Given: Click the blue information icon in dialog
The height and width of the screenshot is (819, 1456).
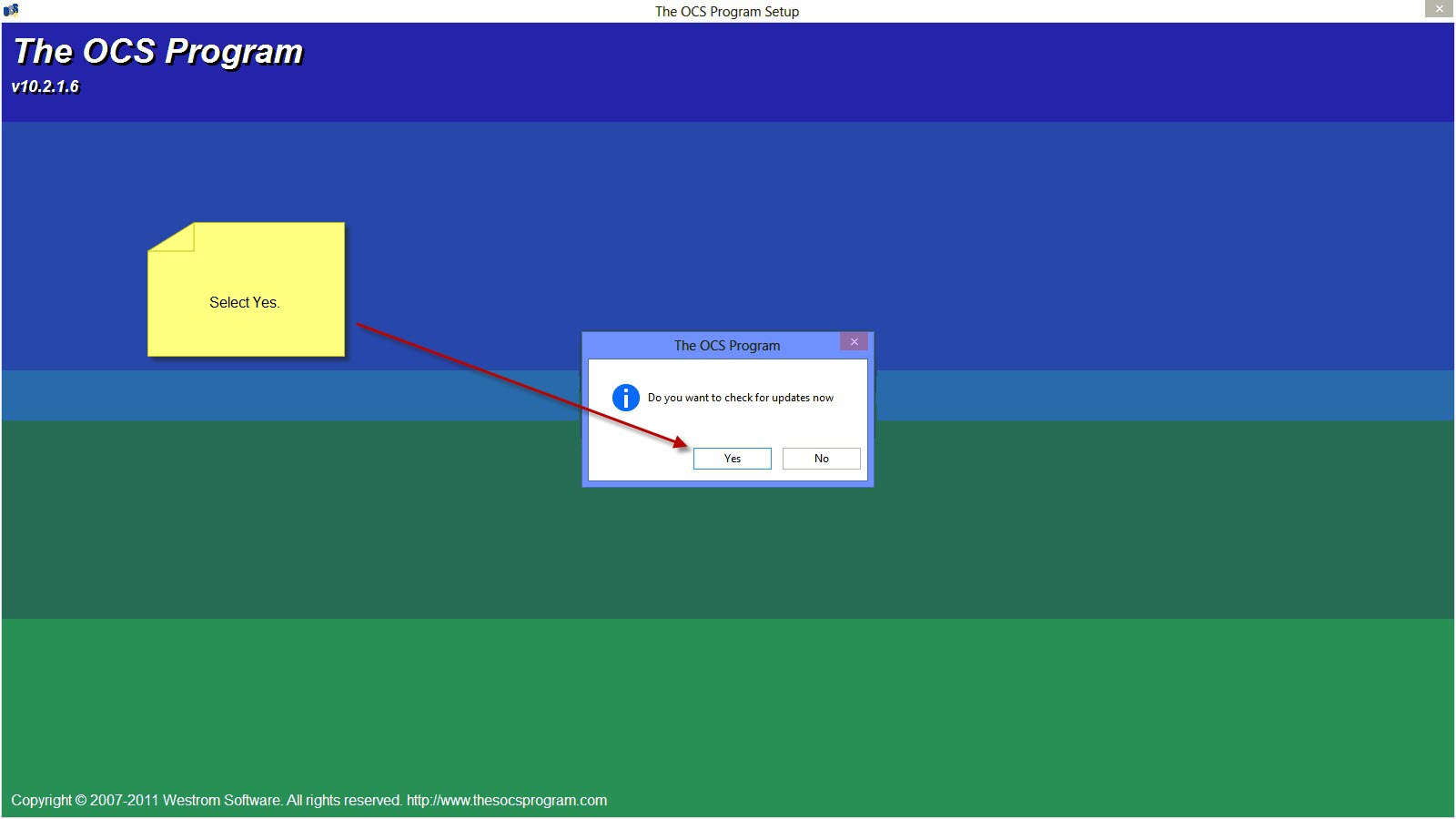Looking at the screenshot, I should coord(626,398).
